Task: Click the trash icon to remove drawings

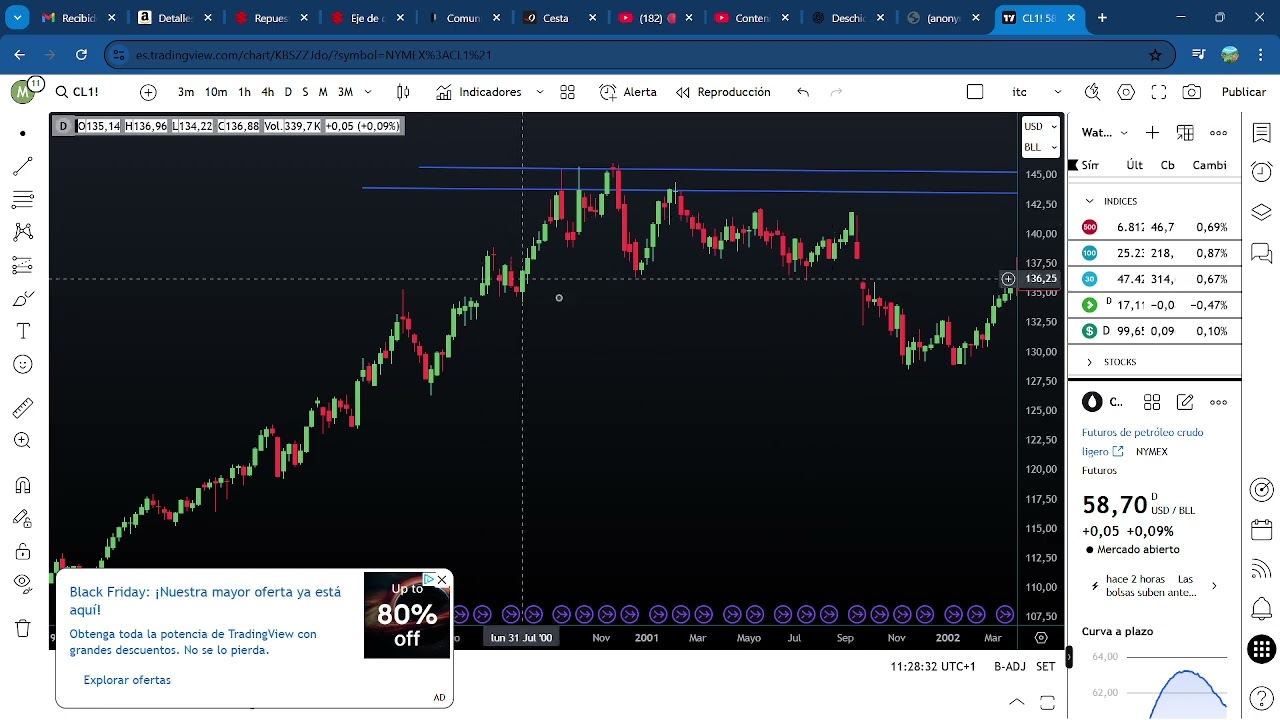Action: pos(23,628)
